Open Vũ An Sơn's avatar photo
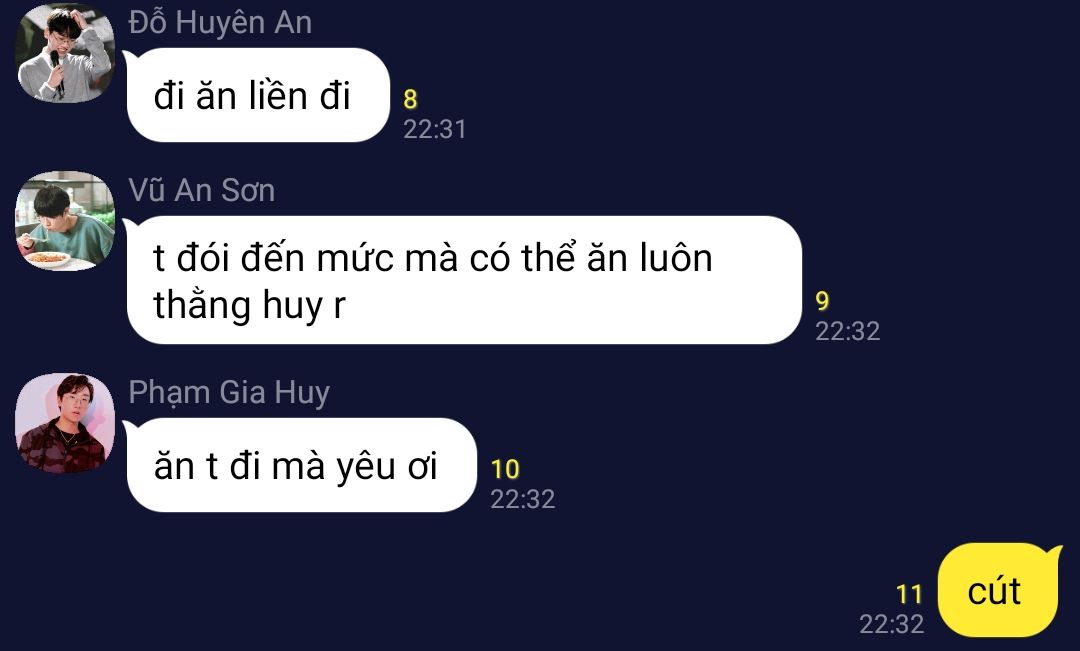This screenshot has height=651, width=1080. coord(65,220)
